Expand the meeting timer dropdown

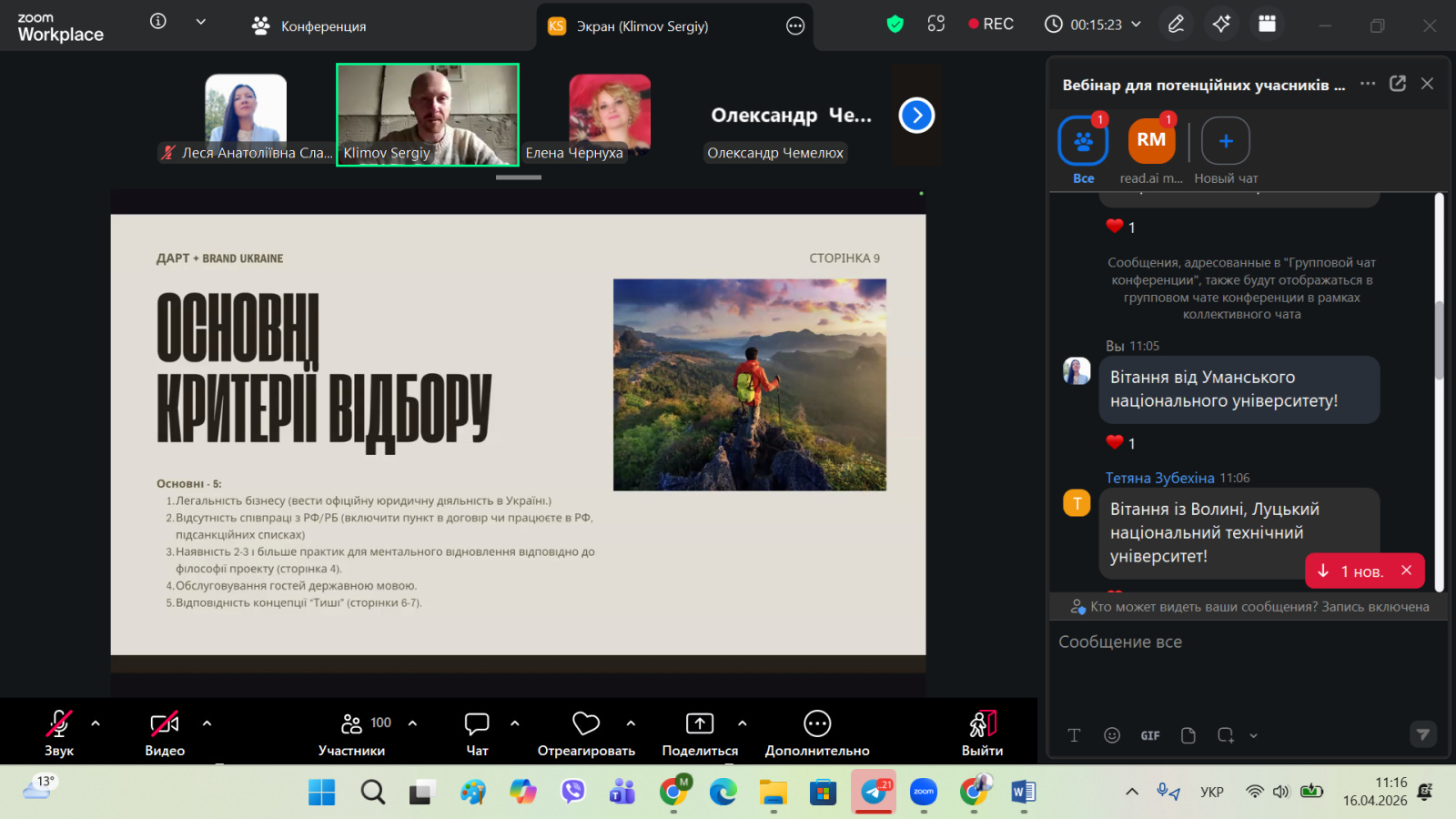(1136, 25)
